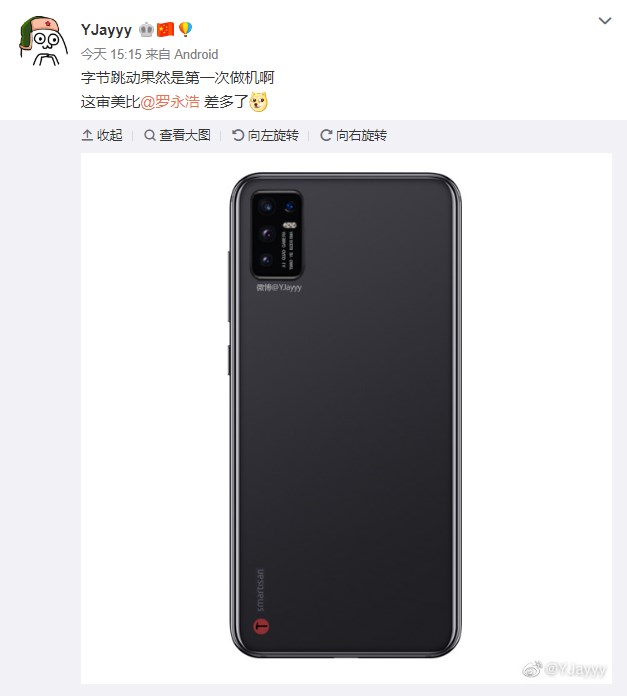Click the phone's quad camera module
The height and width of the screenshot is (698, 627).
point(277,235)
